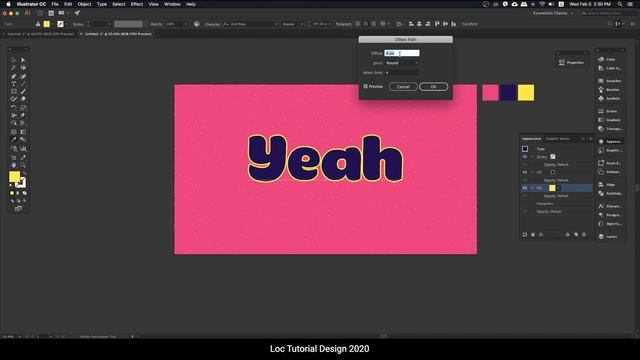Open the Effect menu
The width and height of the screenshot is (640, 360).
(x=136, y=4)
